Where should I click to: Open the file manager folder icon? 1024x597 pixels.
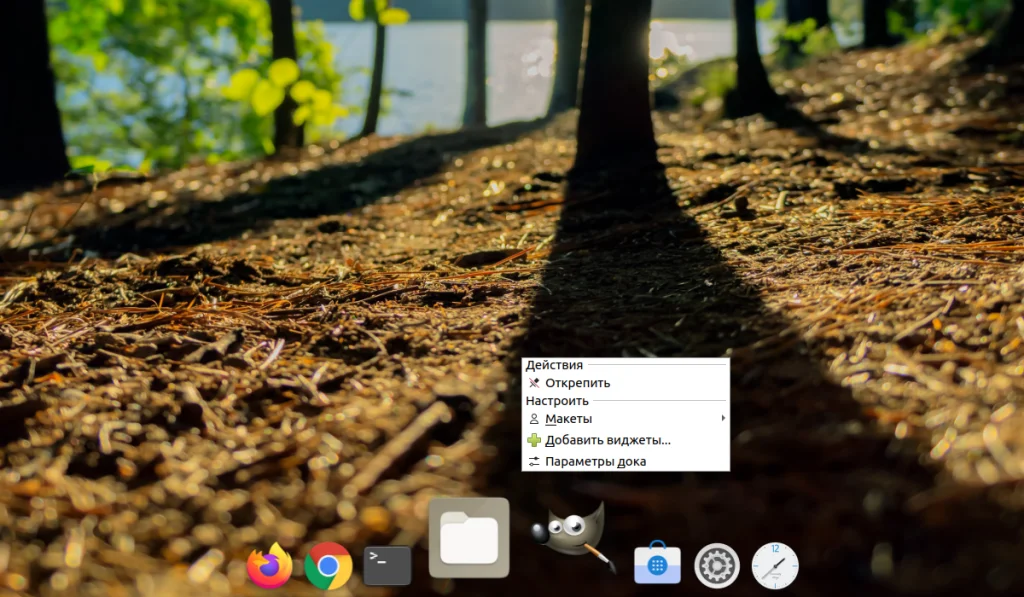coord(470,538)
